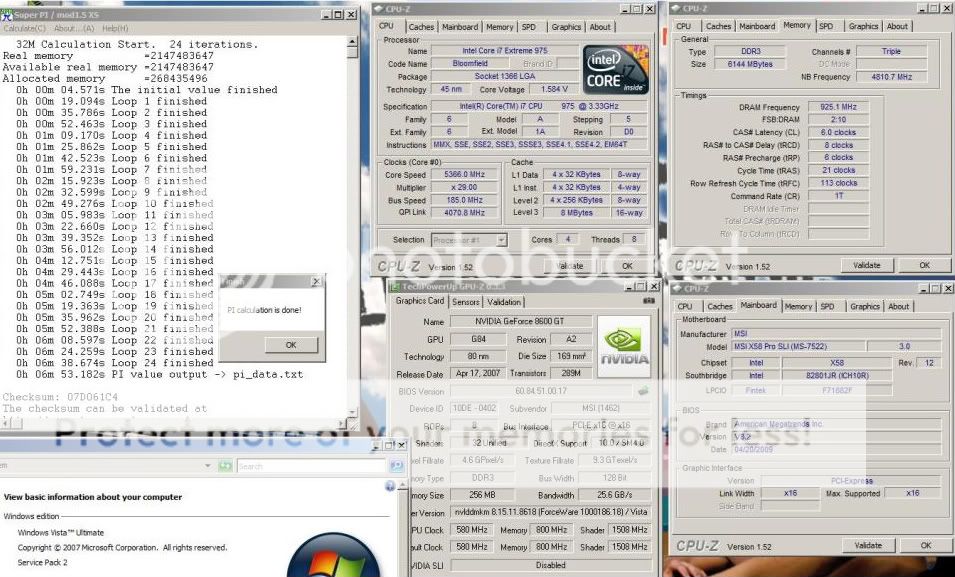Click Validate in the CPU-Z Motherboard window
The height and width of the screenshot is (577, 955).
pyautogui.click(x=868, y=545)
